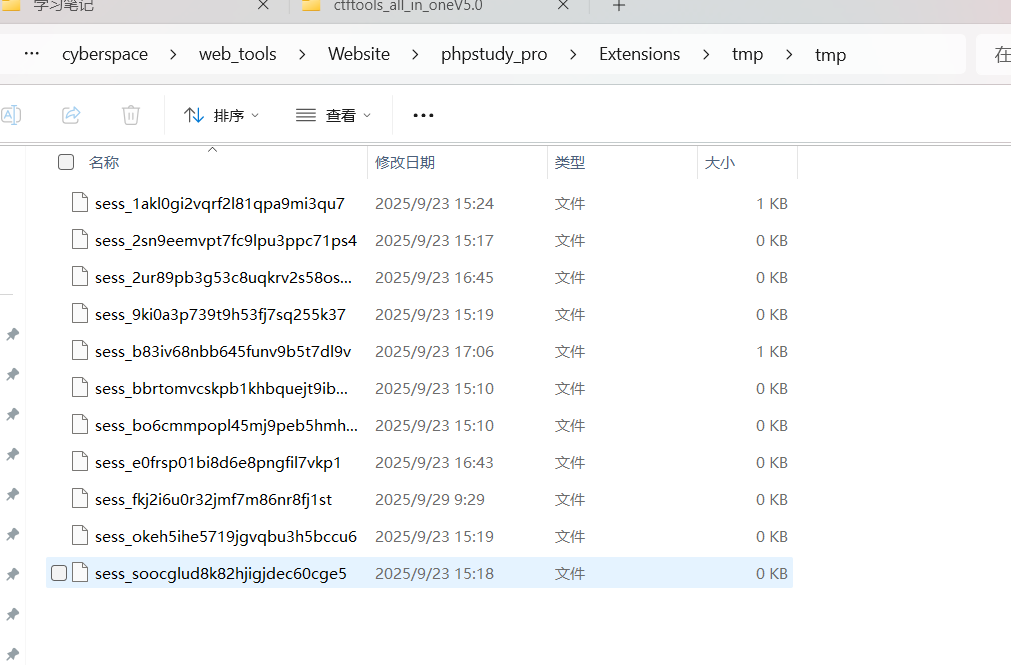Click the Delete trash can icon
The height and width of the screenshot is (665, 1011).
click(131, 115)
